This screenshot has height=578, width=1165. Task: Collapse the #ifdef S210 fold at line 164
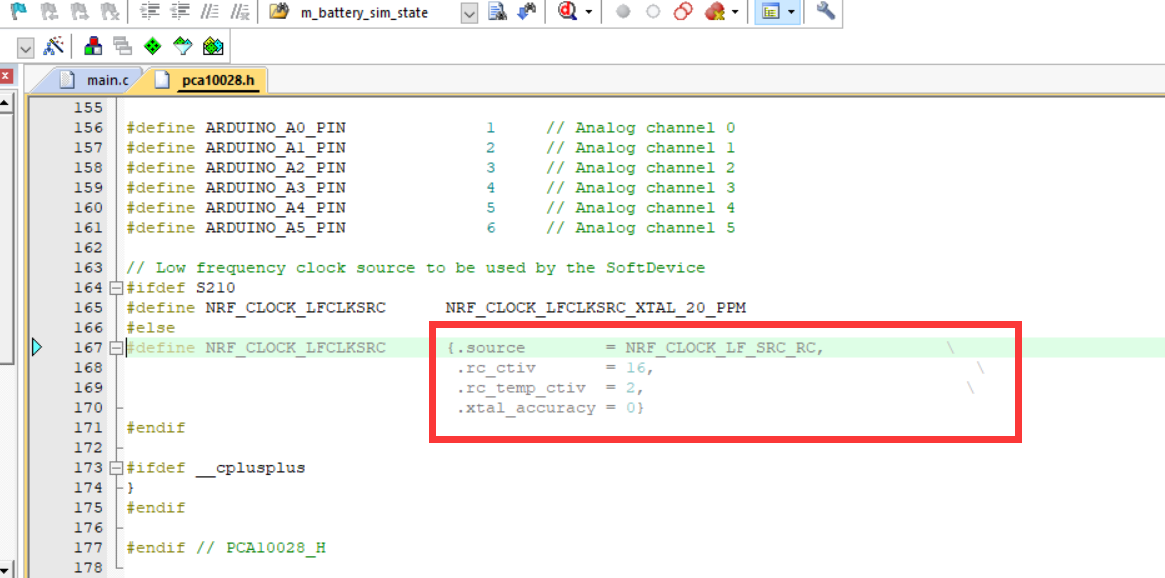coord(117,288)
